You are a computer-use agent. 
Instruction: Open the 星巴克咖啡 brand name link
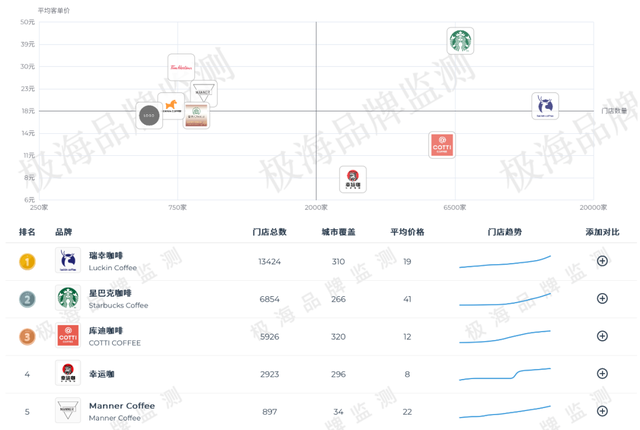click(x=110, y=293)
